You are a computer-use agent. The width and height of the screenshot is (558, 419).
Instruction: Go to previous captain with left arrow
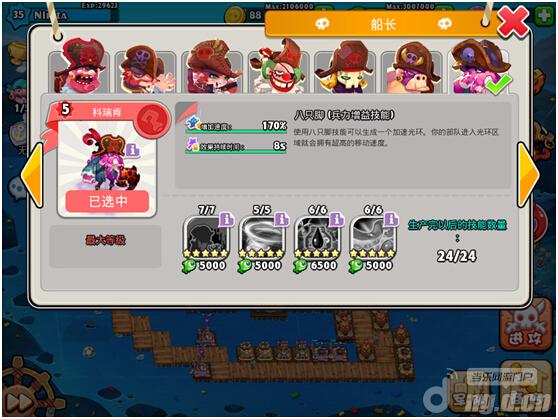point(32,174)
